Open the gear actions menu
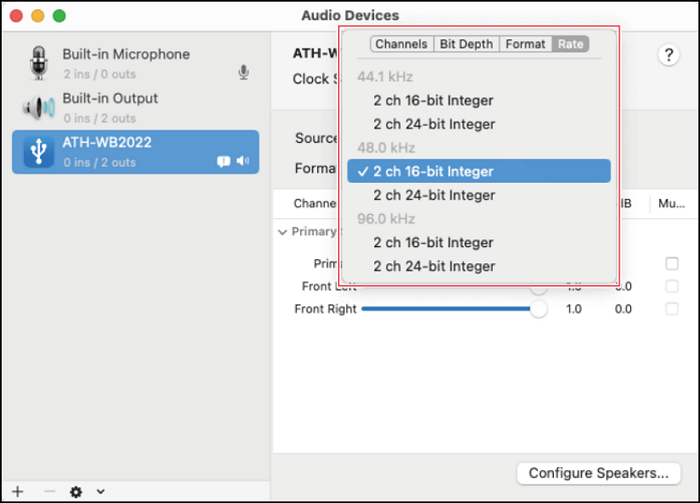This screenshot has width=700, height=503. click(x=76, y=491)
